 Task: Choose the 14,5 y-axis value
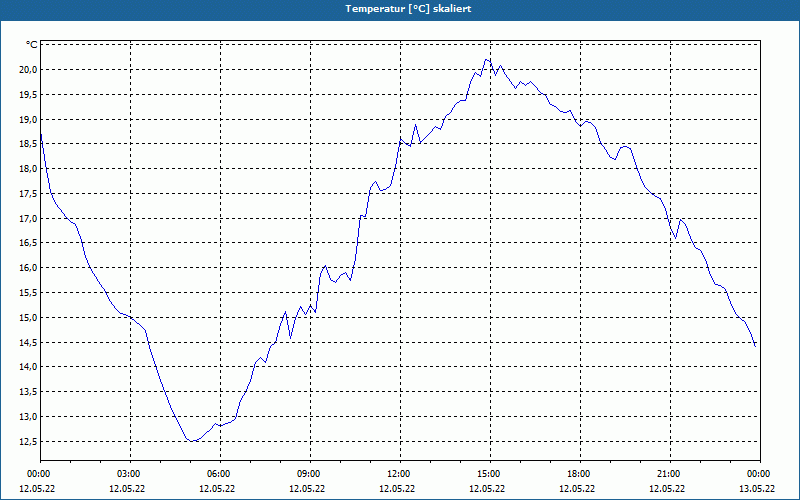click(x=28, y=342)
